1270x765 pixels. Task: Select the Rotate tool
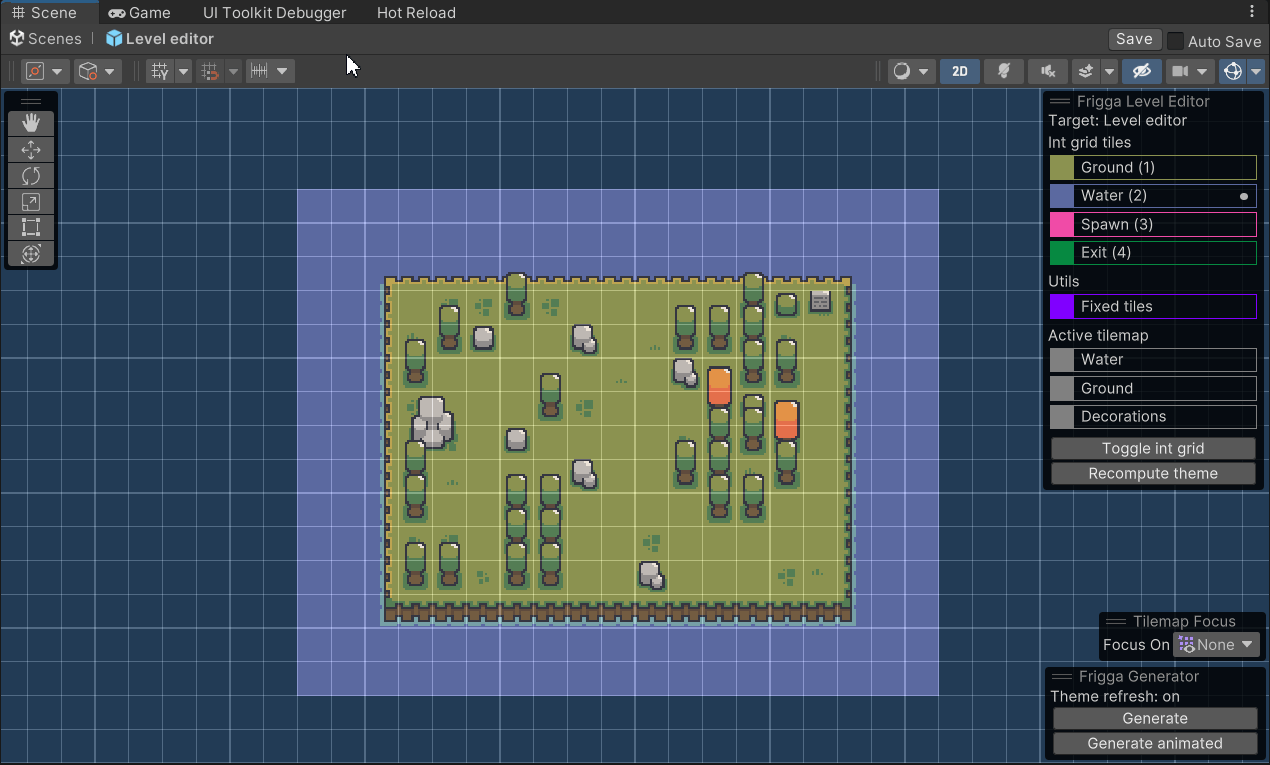(x=31, y=176)
